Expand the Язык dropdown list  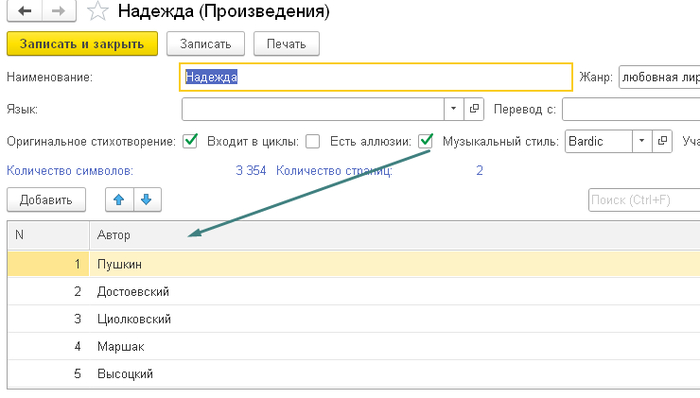[454, 109]
